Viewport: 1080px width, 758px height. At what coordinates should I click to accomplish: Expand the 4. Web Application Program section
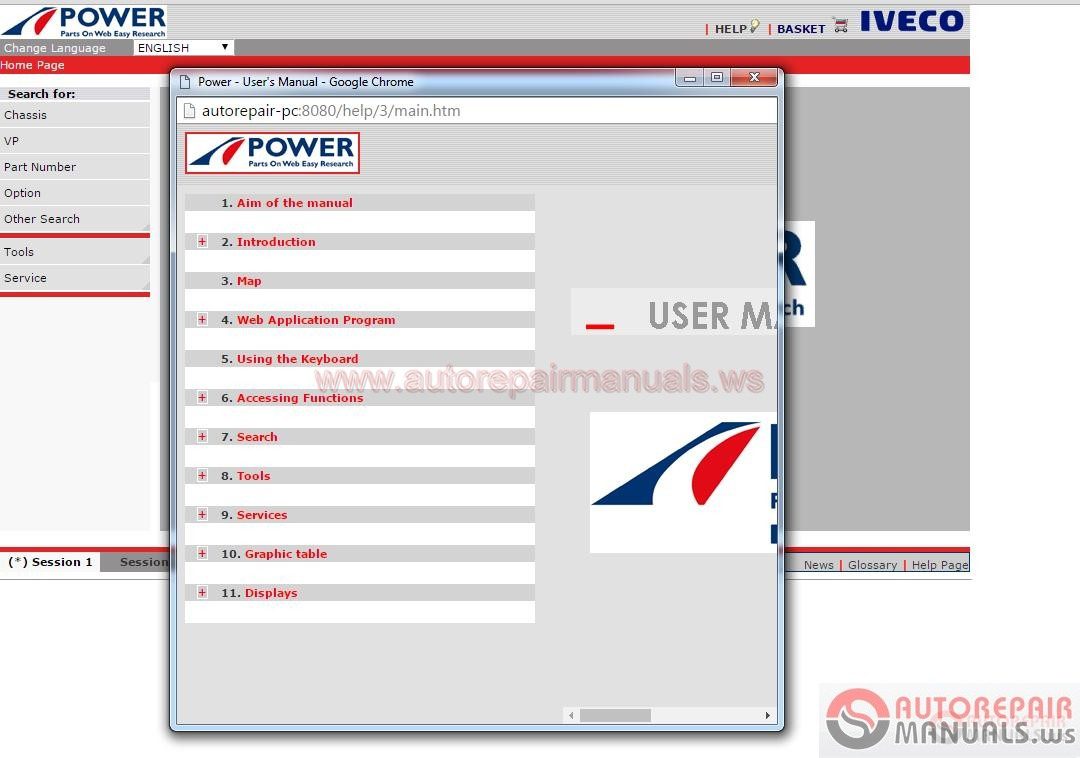(x=202, y=319)
